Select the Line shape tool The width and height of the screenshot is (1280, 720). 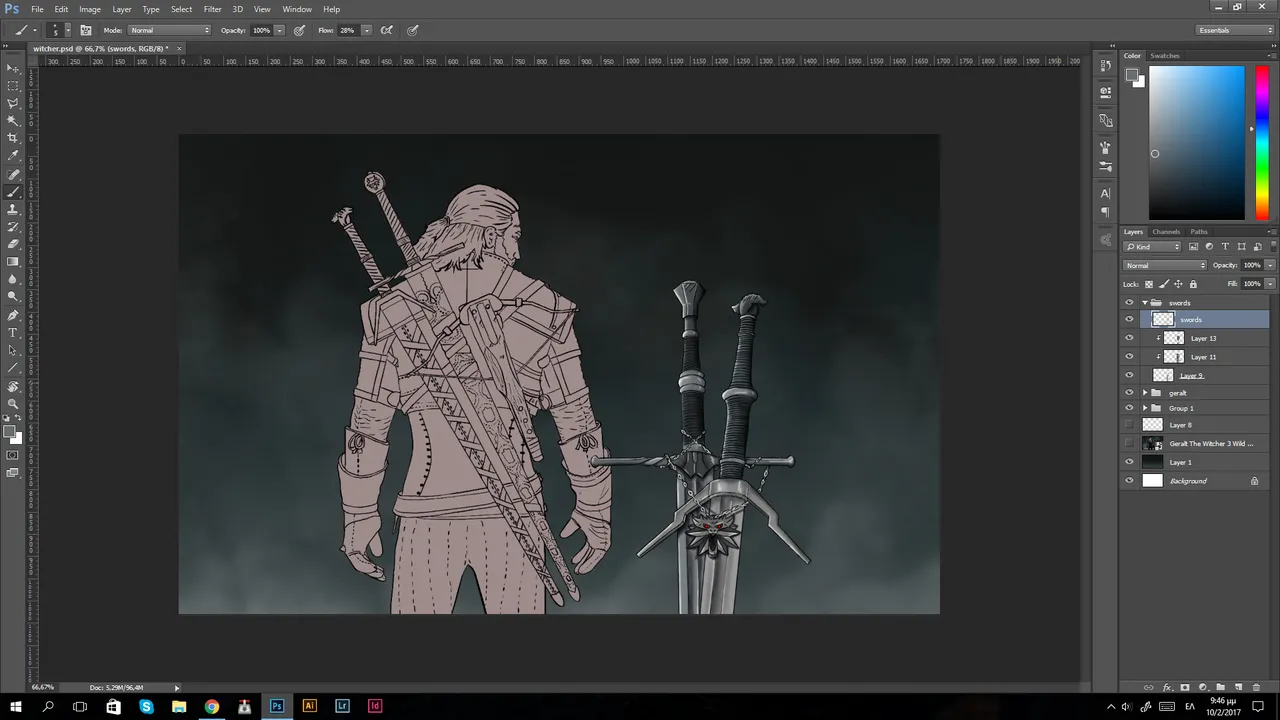point(13,367)
